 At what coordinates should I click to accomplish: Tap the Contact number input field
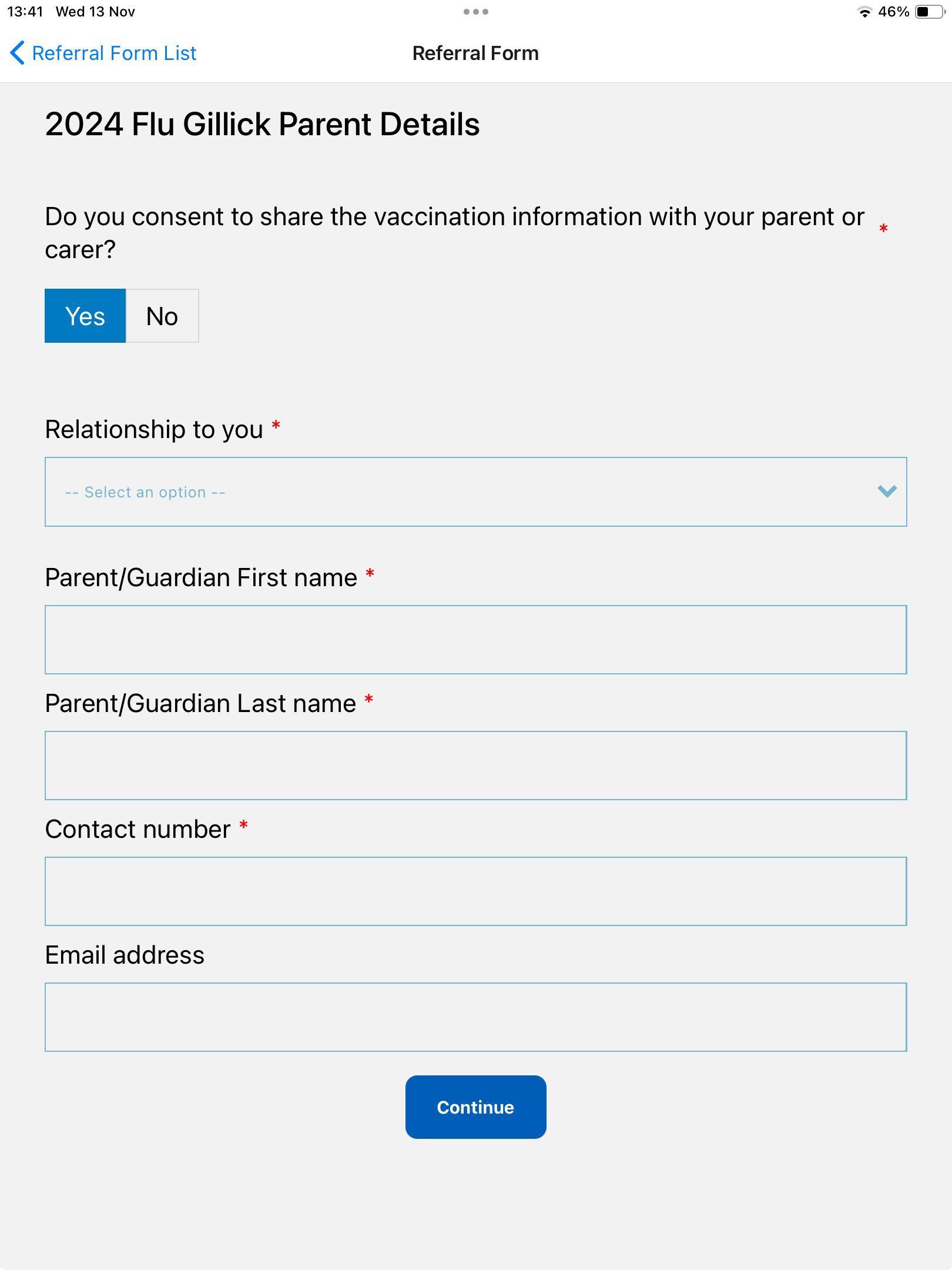[x=475, y=891]
